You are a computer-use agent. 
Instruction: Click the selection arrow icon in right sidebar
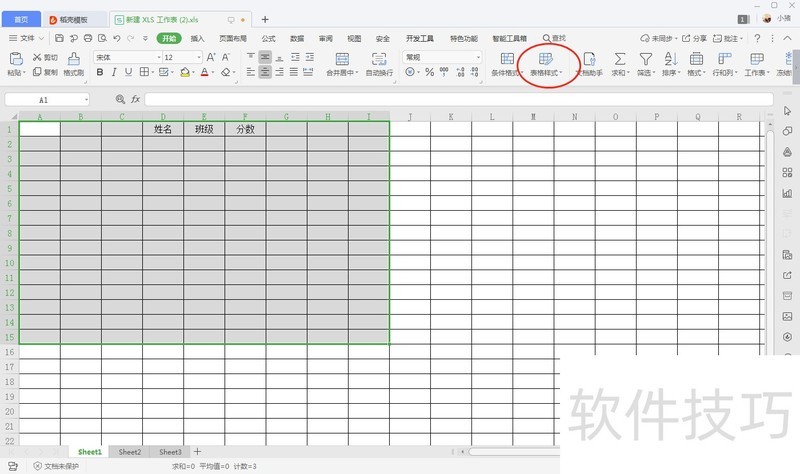click(x=787, y=111)
